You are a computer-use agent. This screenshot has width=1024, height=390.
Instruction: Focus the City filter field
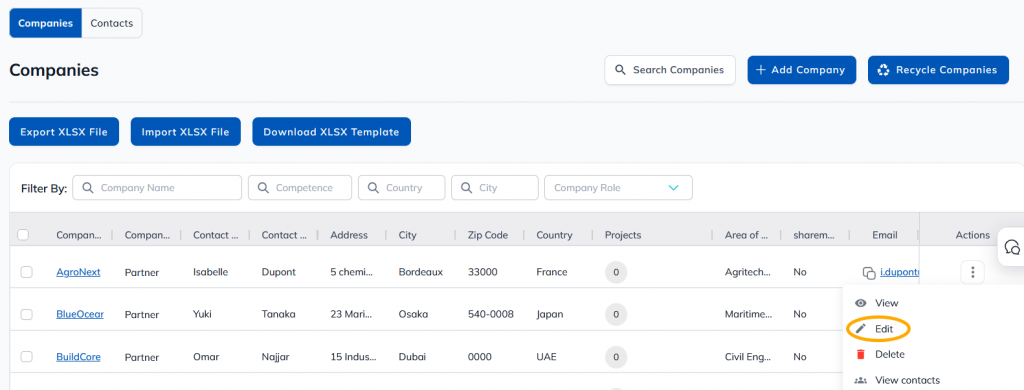click(494, 187)
